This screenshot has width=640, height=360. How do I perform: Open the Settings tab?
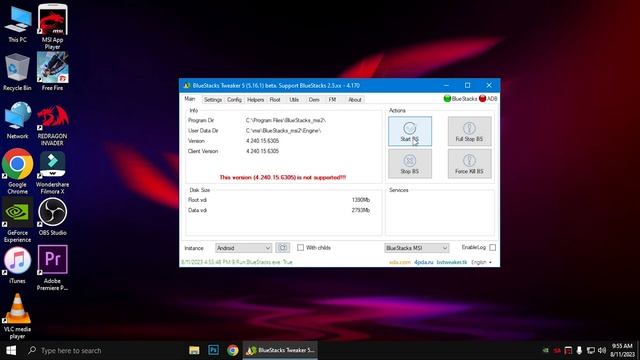(x=213, y=100)
